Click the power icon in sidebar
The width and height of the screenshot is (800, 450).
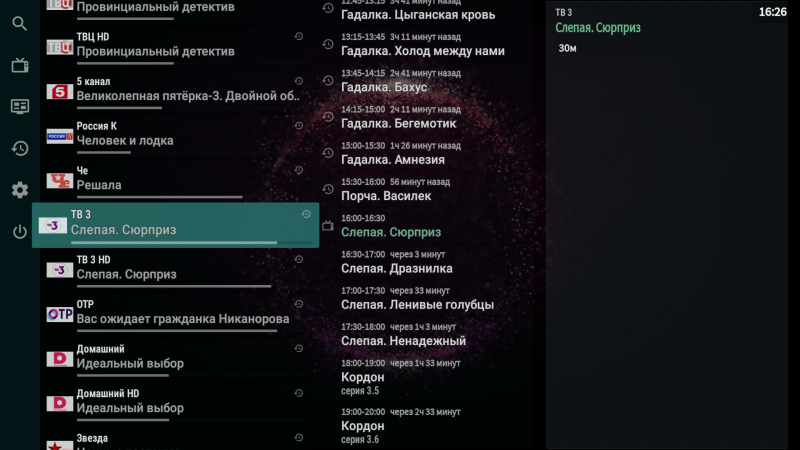click(20, 232)
